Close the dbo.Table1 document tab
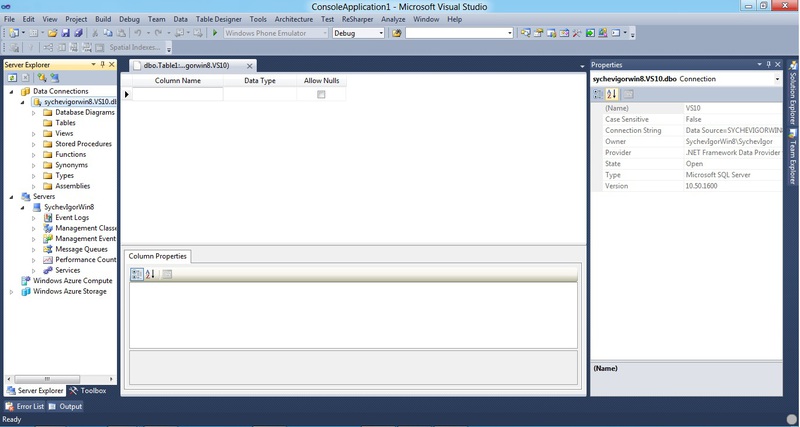This screenshot has height=427, width=800. tap(249, 66)
